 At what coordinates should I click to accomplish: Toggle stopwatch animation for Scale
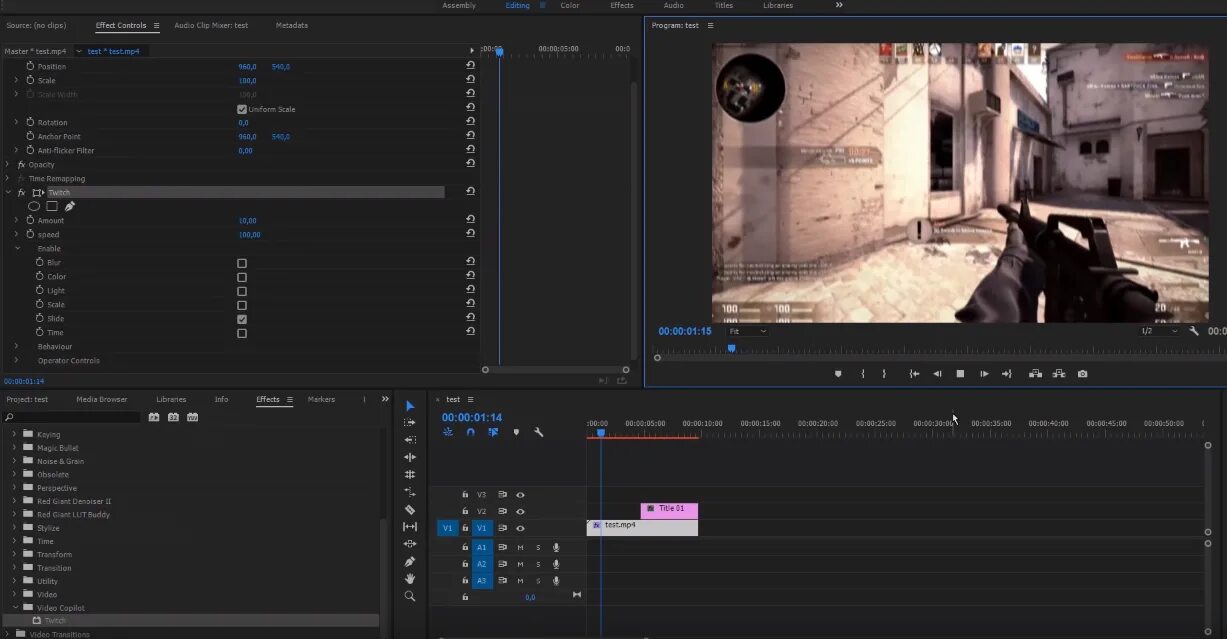tap(30, 80)
